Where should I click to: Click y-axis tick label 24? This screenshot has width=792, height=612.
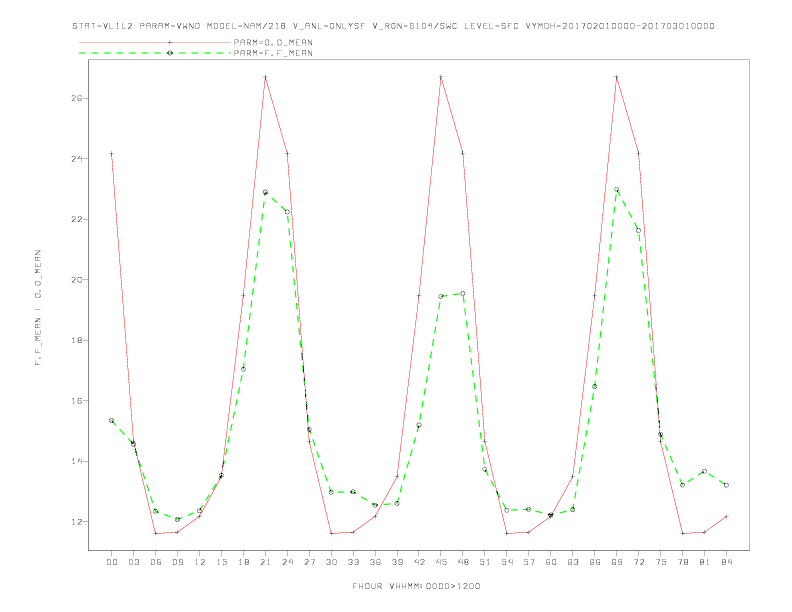pyautogui.click(x=77, y=159)
